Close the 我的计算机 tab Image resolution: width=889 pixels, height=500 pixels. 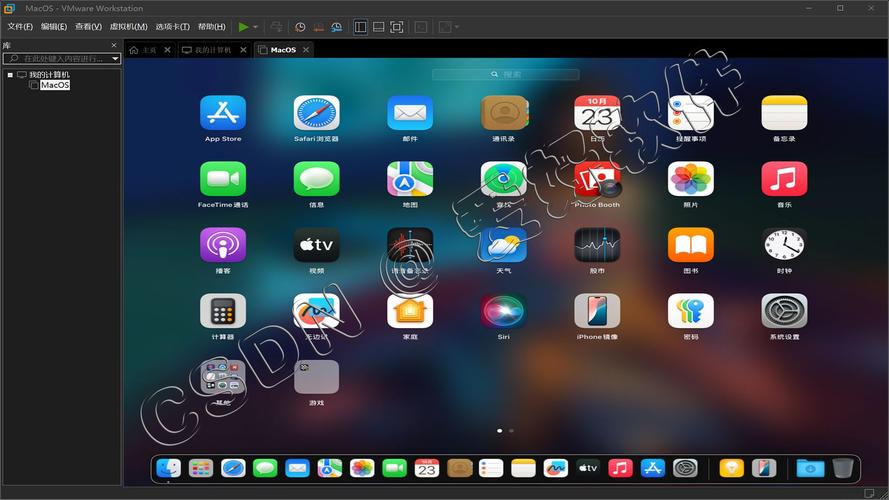coord(243,49)
